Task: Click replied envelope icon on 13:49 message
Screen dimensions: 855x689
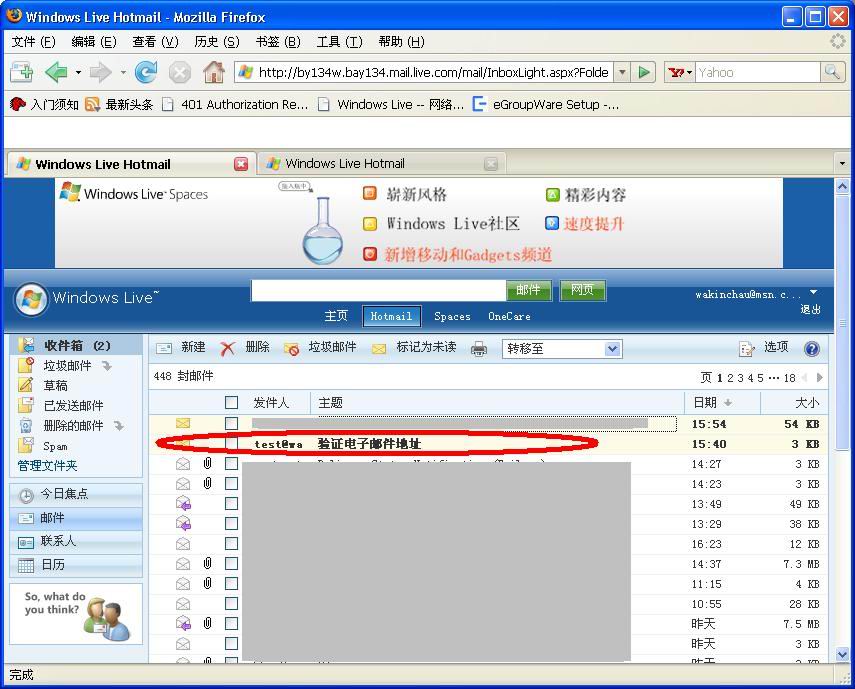Action: tap(183, 504)
